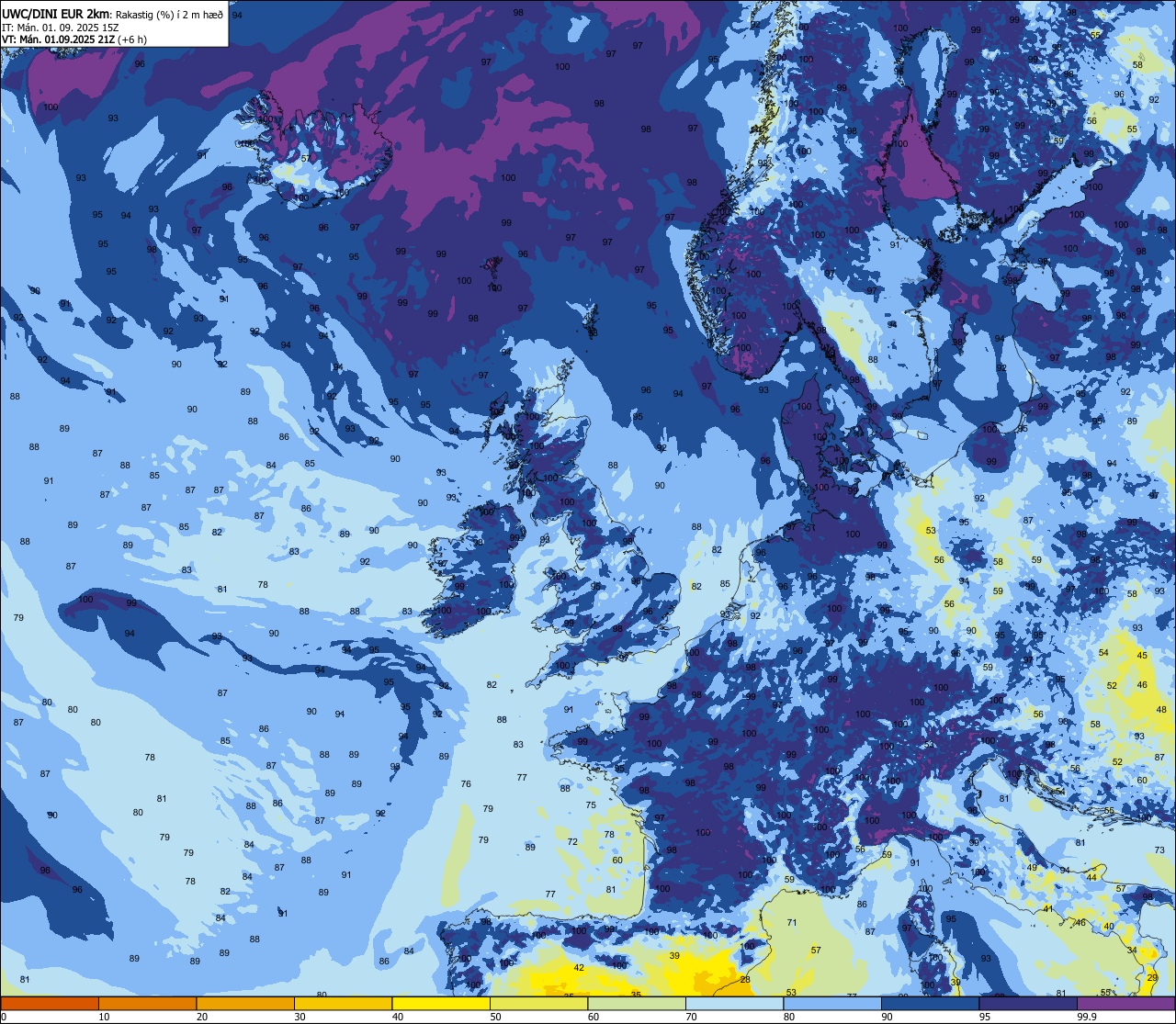
Task: Click the legend scale label '60'
Action: pos(594,1017)
